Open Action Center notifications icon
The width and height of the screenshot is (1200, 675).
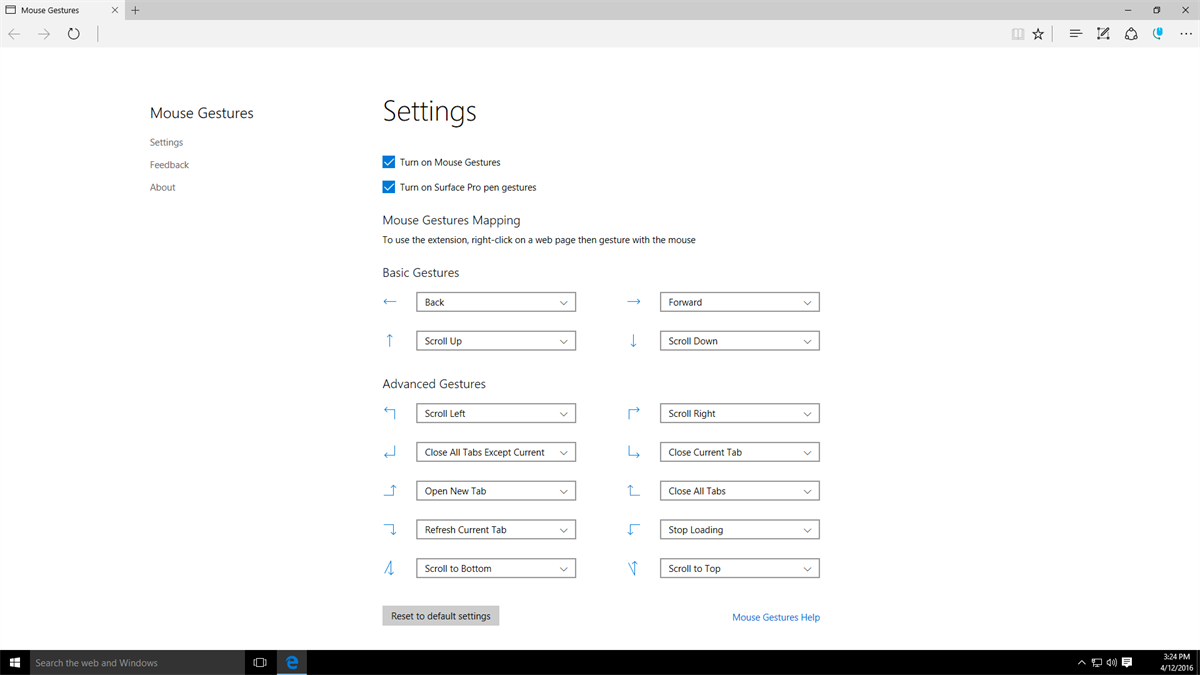tap(1127, 662)
